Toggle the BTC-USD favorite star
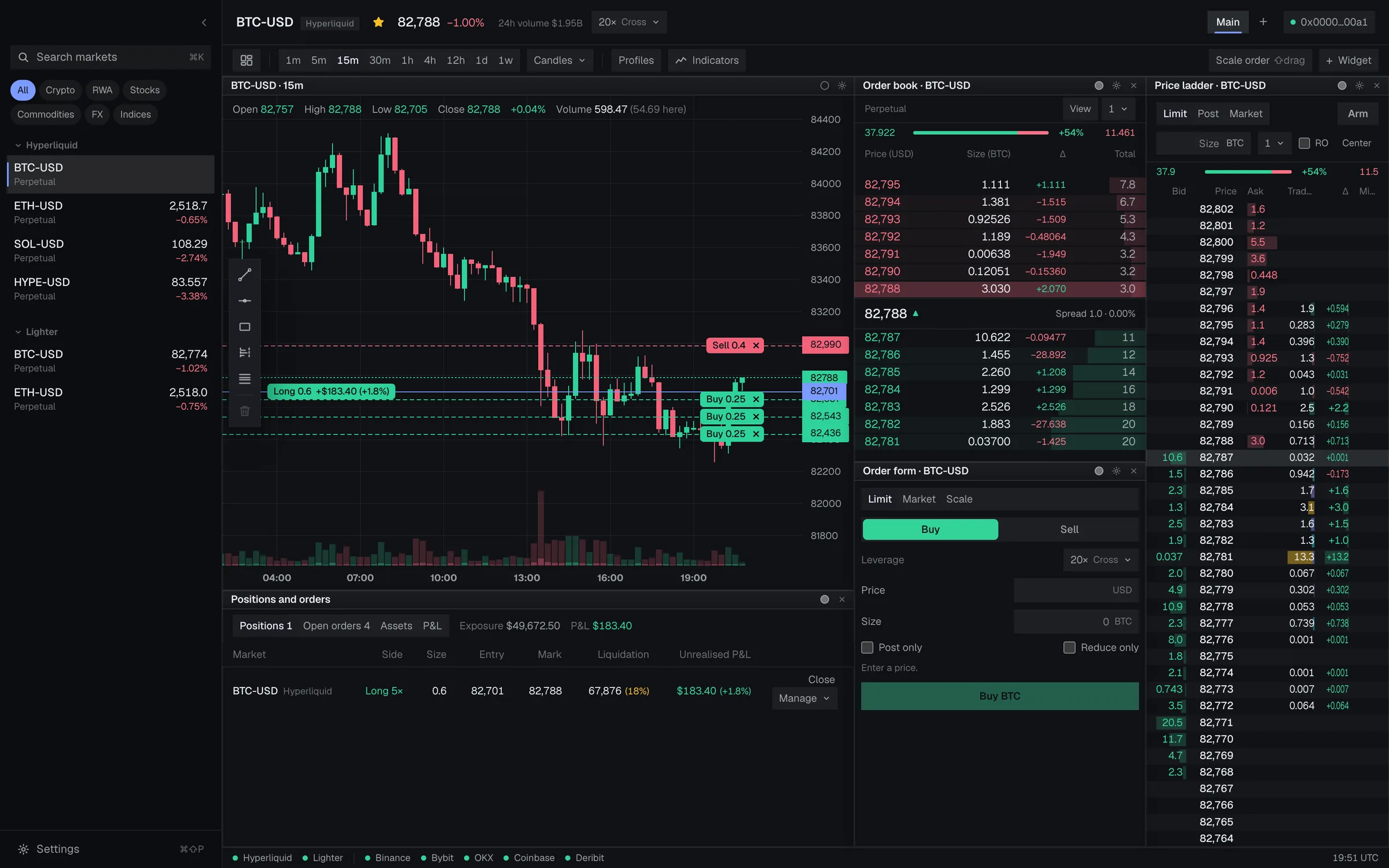Viewport: 1389px width, 868px height. 379,23
